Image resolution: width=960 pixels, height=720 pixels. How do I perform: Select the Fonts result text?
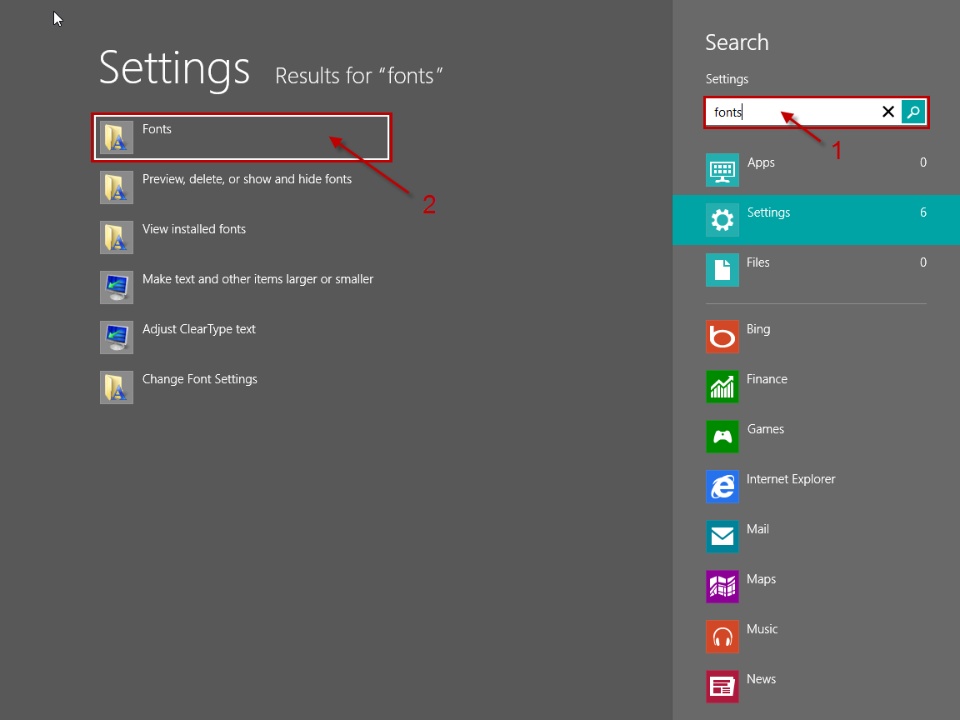click(157, 129)
